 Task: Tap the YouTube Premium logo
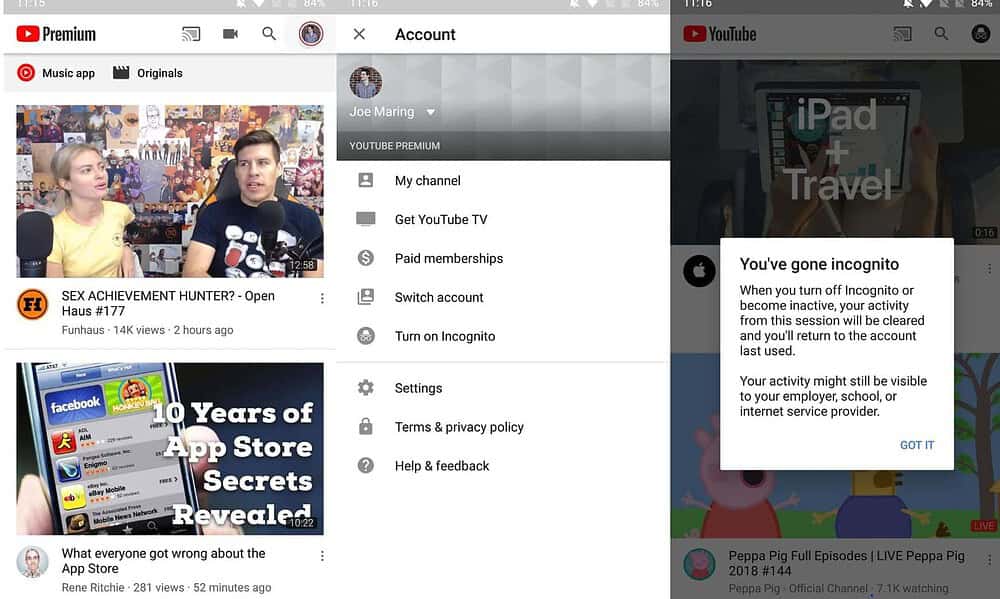pos(56,34)
